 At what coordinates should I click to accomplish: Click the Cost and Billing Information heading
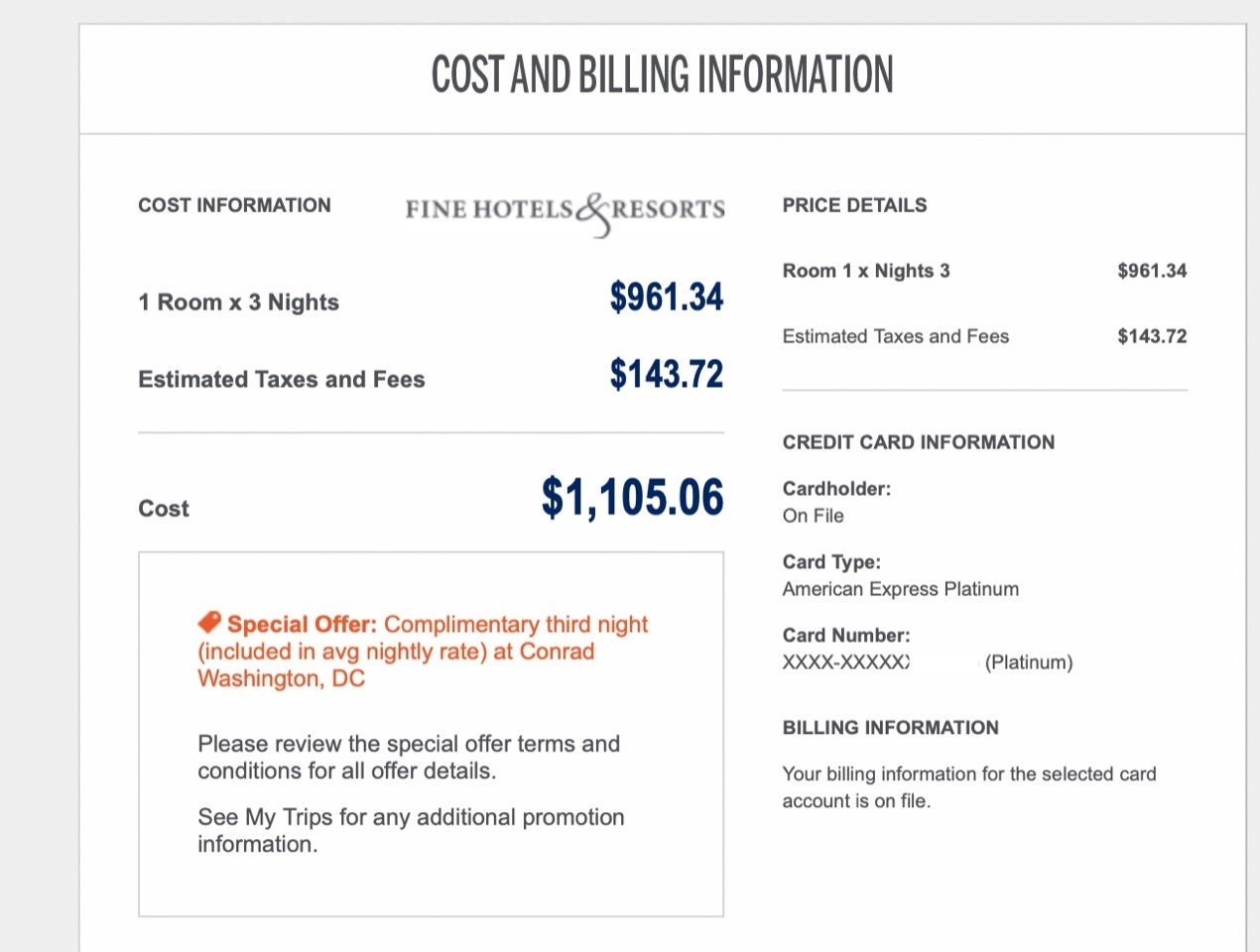click(662, 75)
